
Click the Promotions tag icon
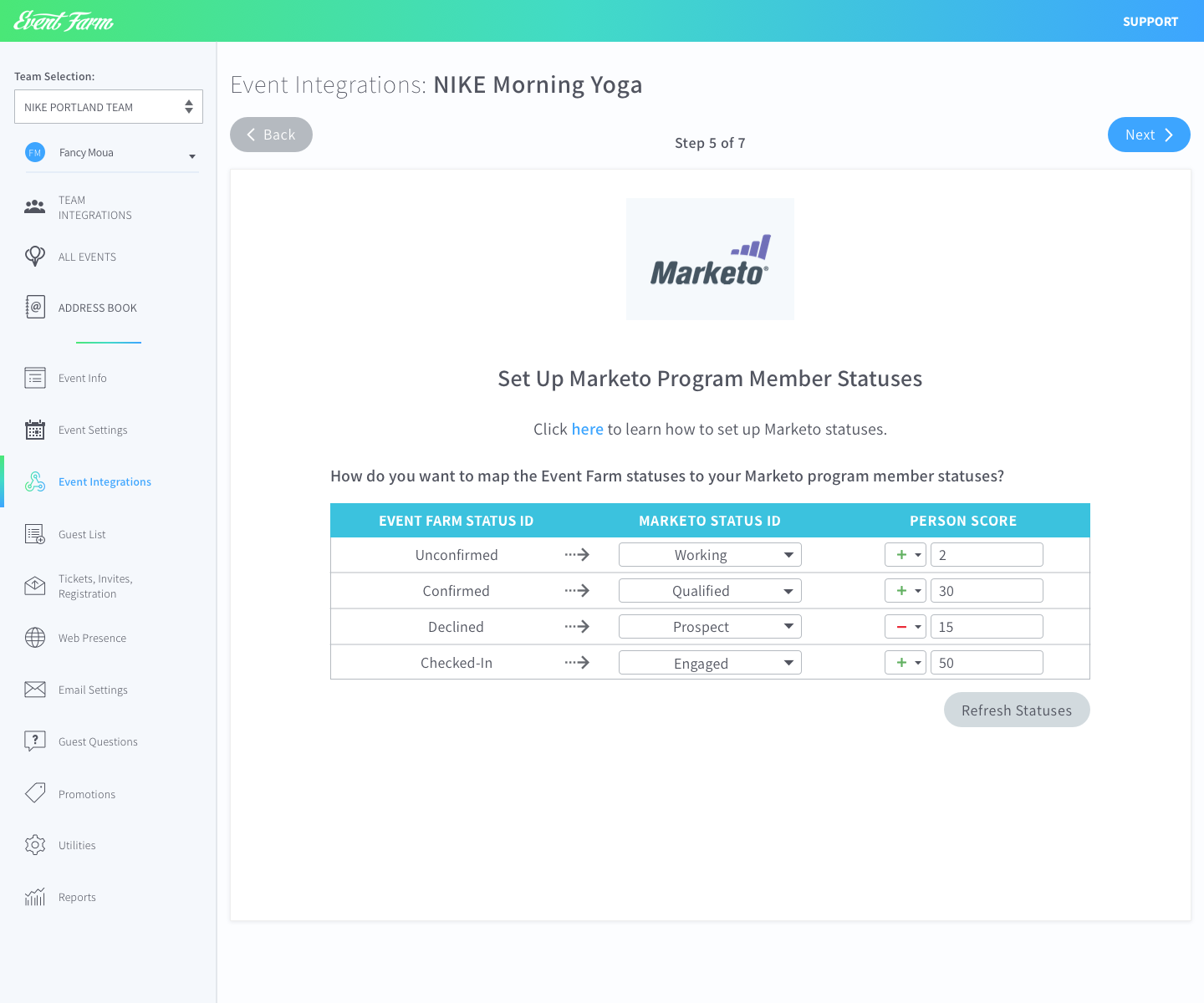[x=35, y=793]
